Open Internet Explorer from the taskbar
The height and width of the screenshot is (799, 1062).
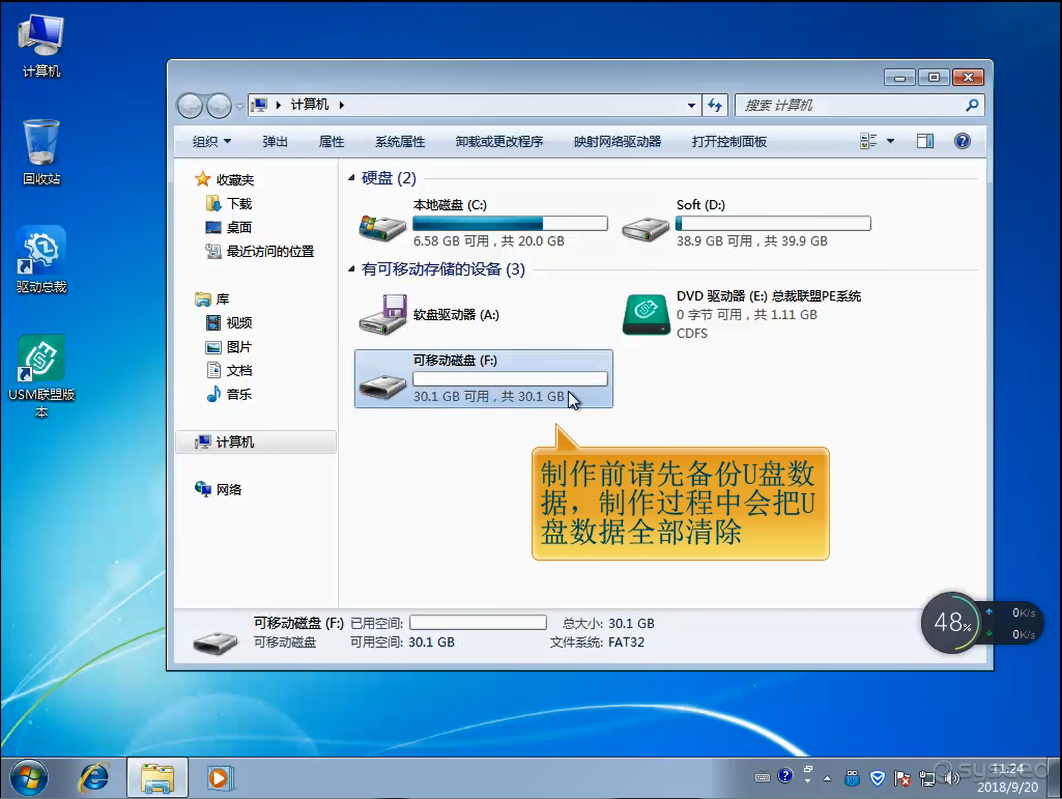click(94, 777)
